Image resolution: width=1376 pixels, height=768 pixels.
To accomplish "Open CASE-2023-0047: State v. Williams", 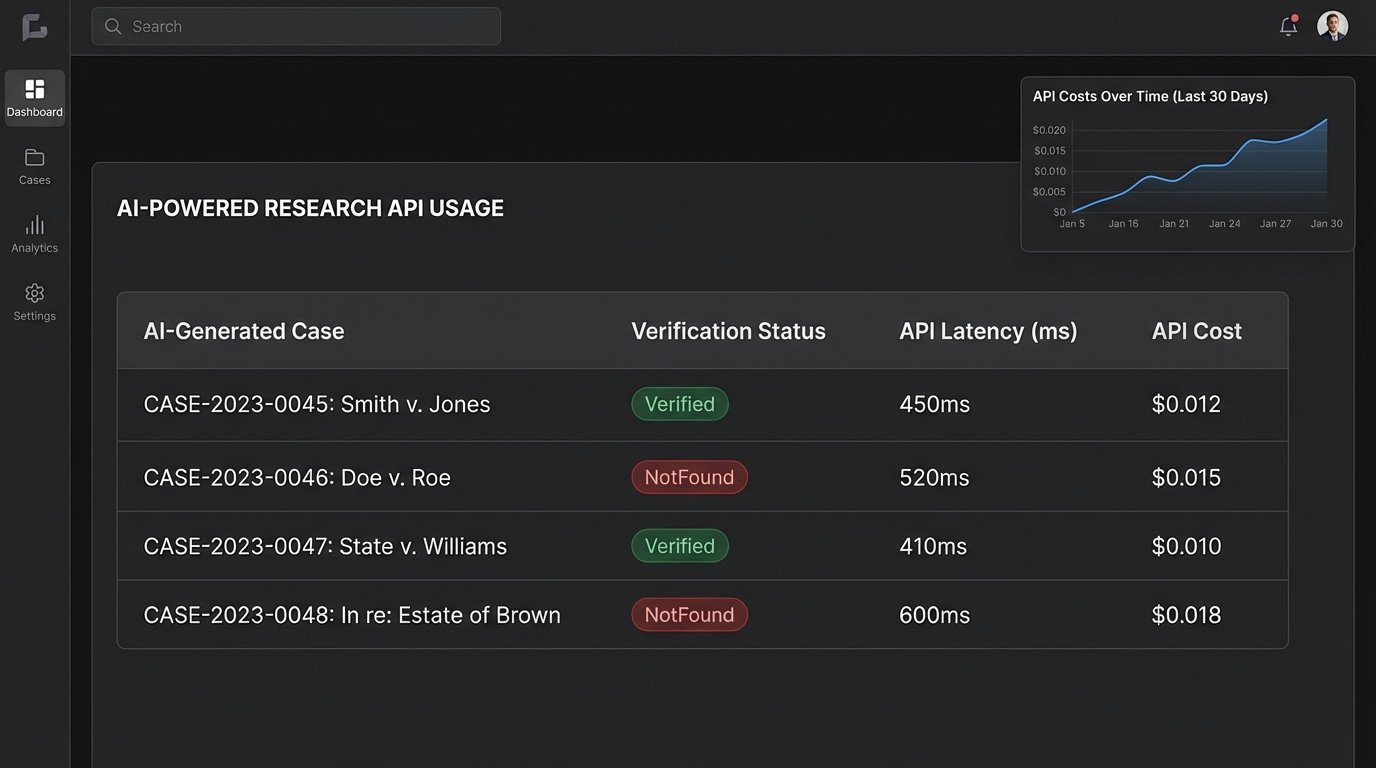I will click(x=325, y=546).
